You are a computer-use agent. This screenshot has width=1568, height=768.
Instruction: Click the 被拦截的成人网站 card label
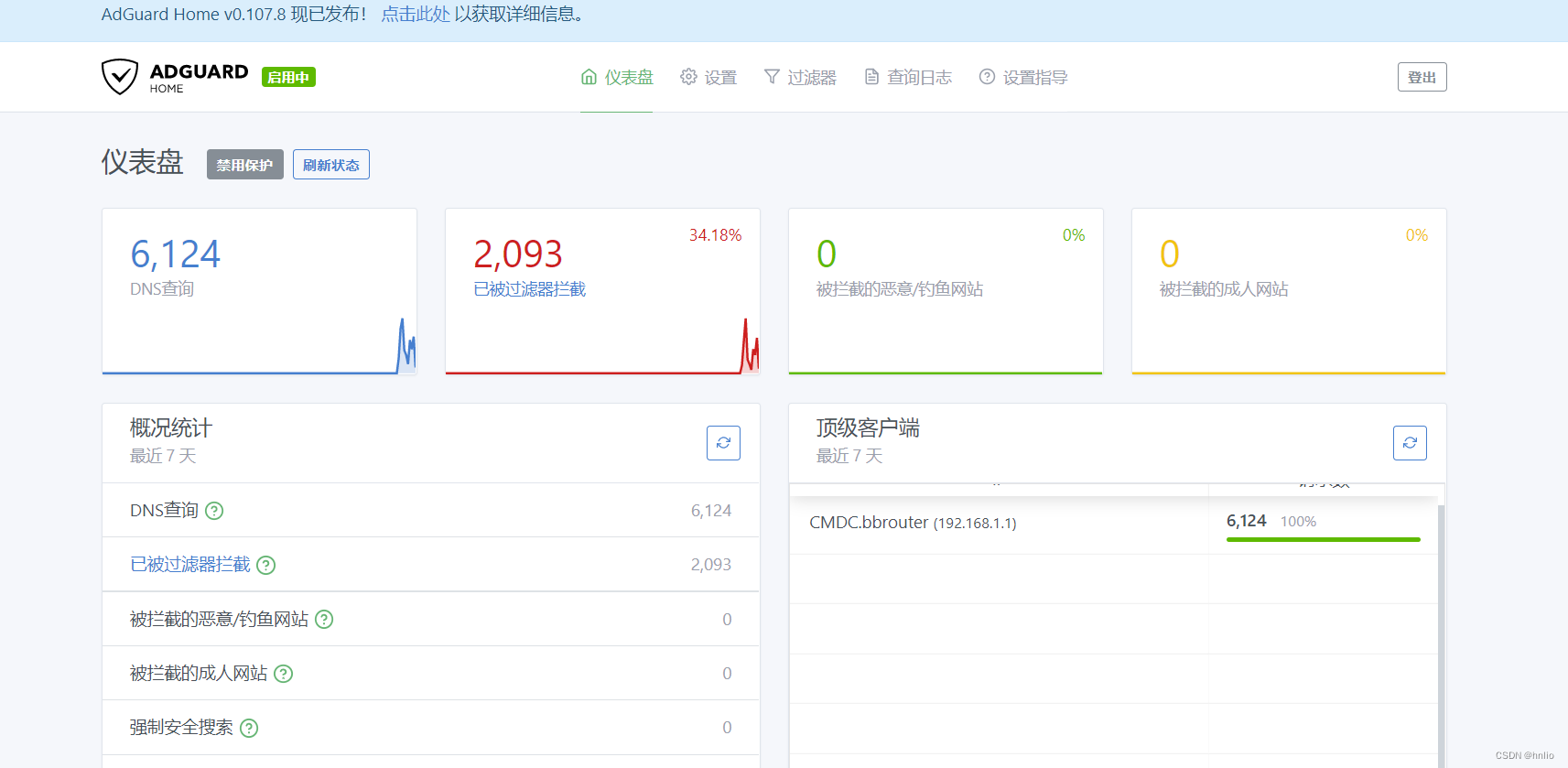pyautogui.click(x=1224, y=289)
